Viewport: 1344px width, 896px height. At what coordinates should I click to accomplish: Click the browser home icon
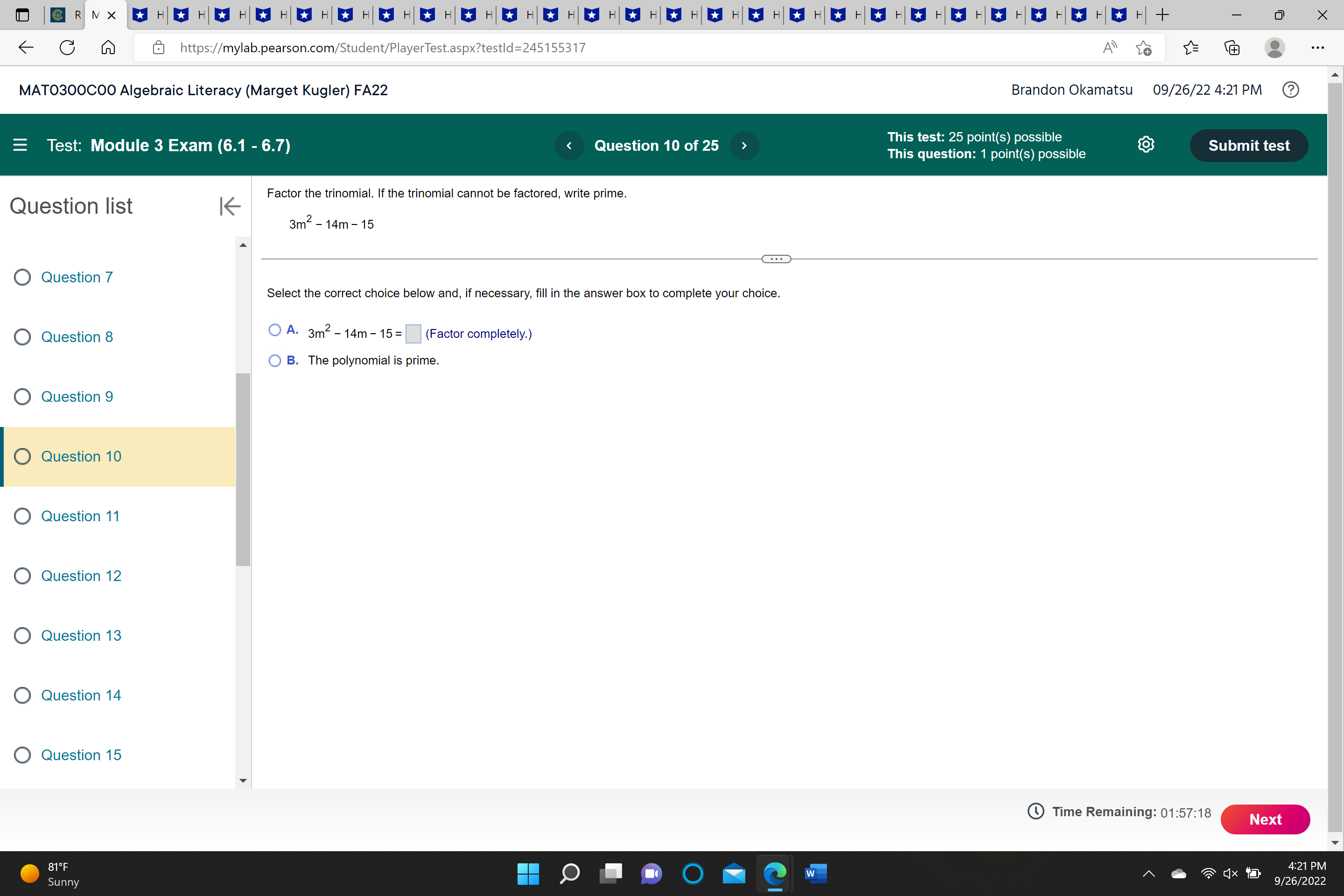[108, 48]
